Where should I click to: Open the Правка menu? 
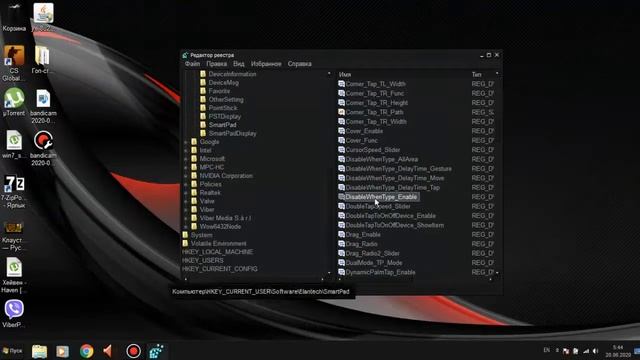[216, 64]
